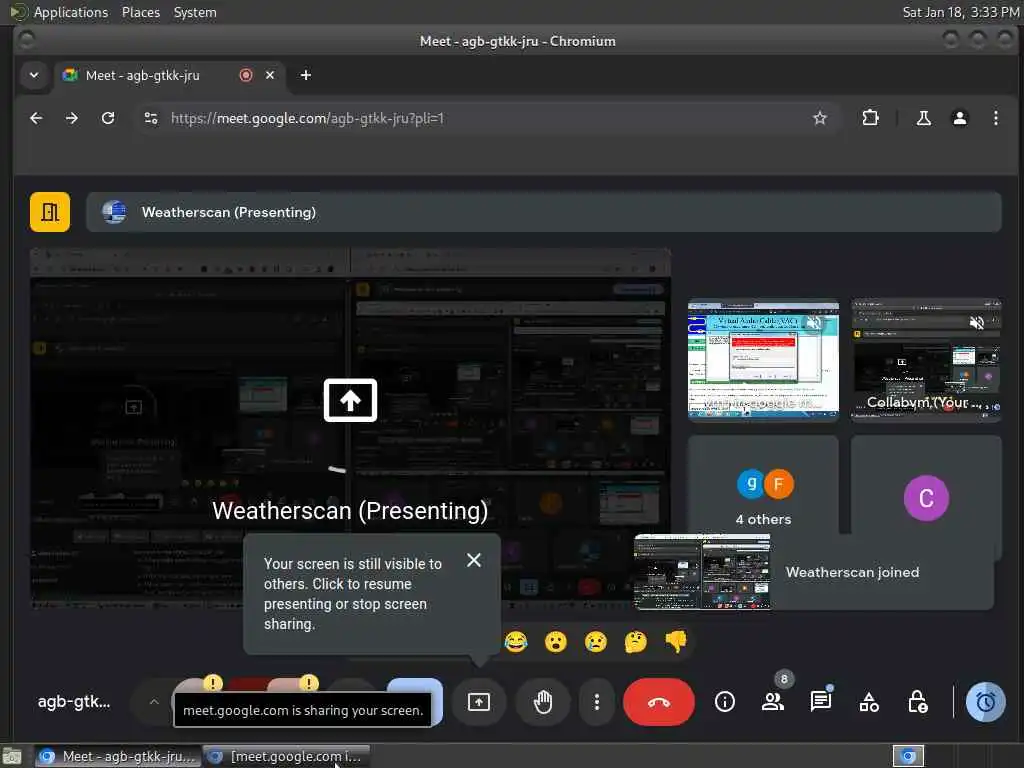Go forward in browser history
This screenshot has width=1024, height=768.
coord(72,118)
